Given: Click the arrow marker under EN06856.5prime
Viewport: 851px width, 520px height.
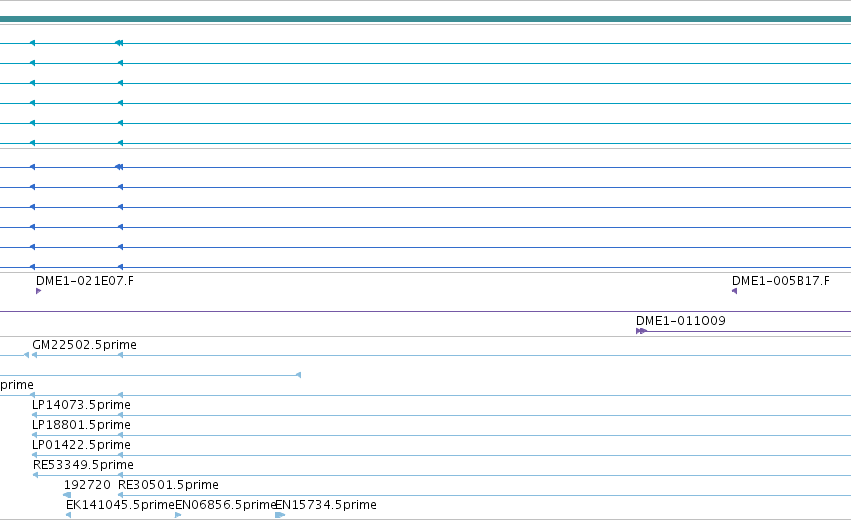Looking at the screenshot, I should (178, 515).
